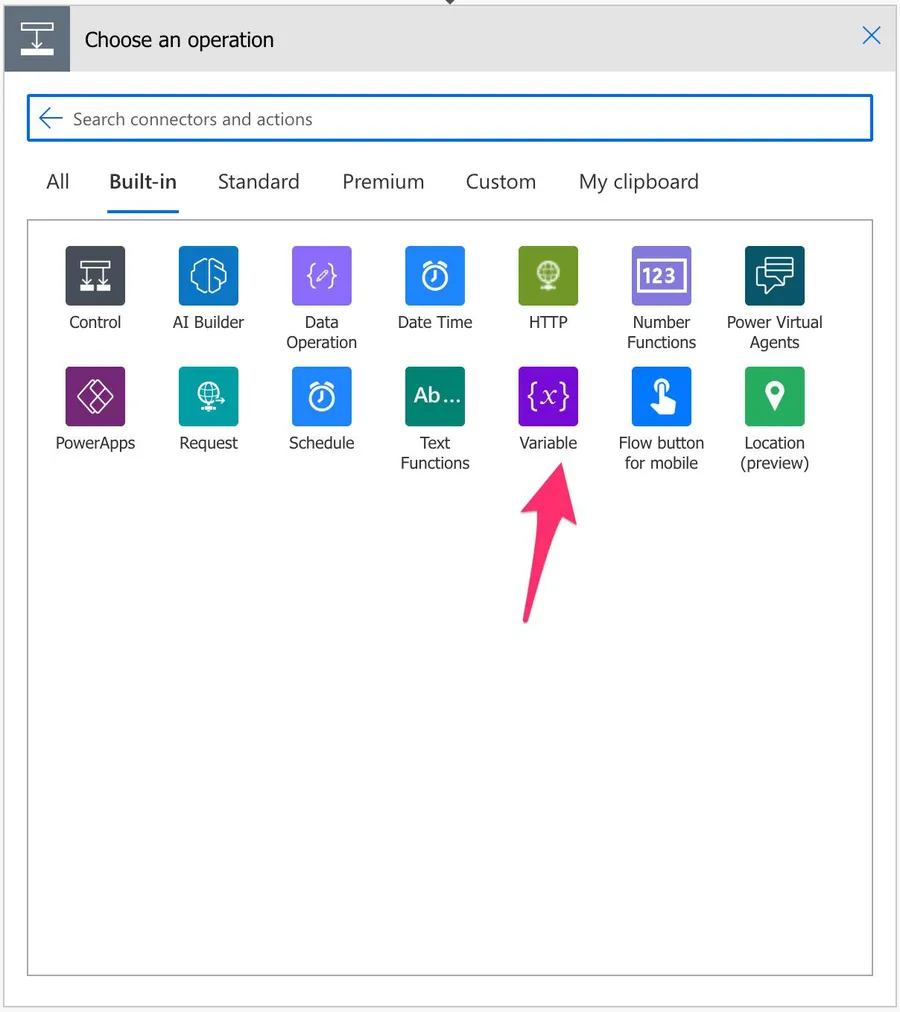This screenshot has height=1012, width=900.
Task: Show the My clipboard tab
Action: click(x=638, y=182)
